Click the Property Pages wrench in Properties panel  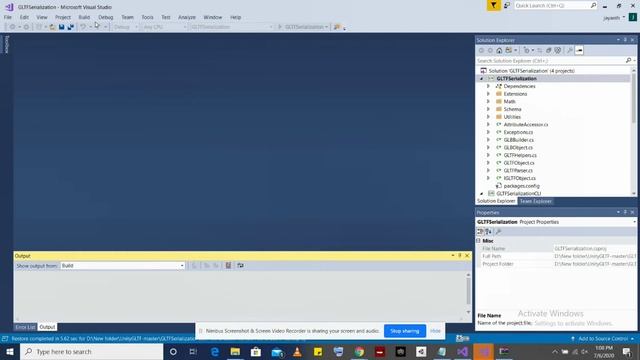pyautogui.click(x=498, y=231)
